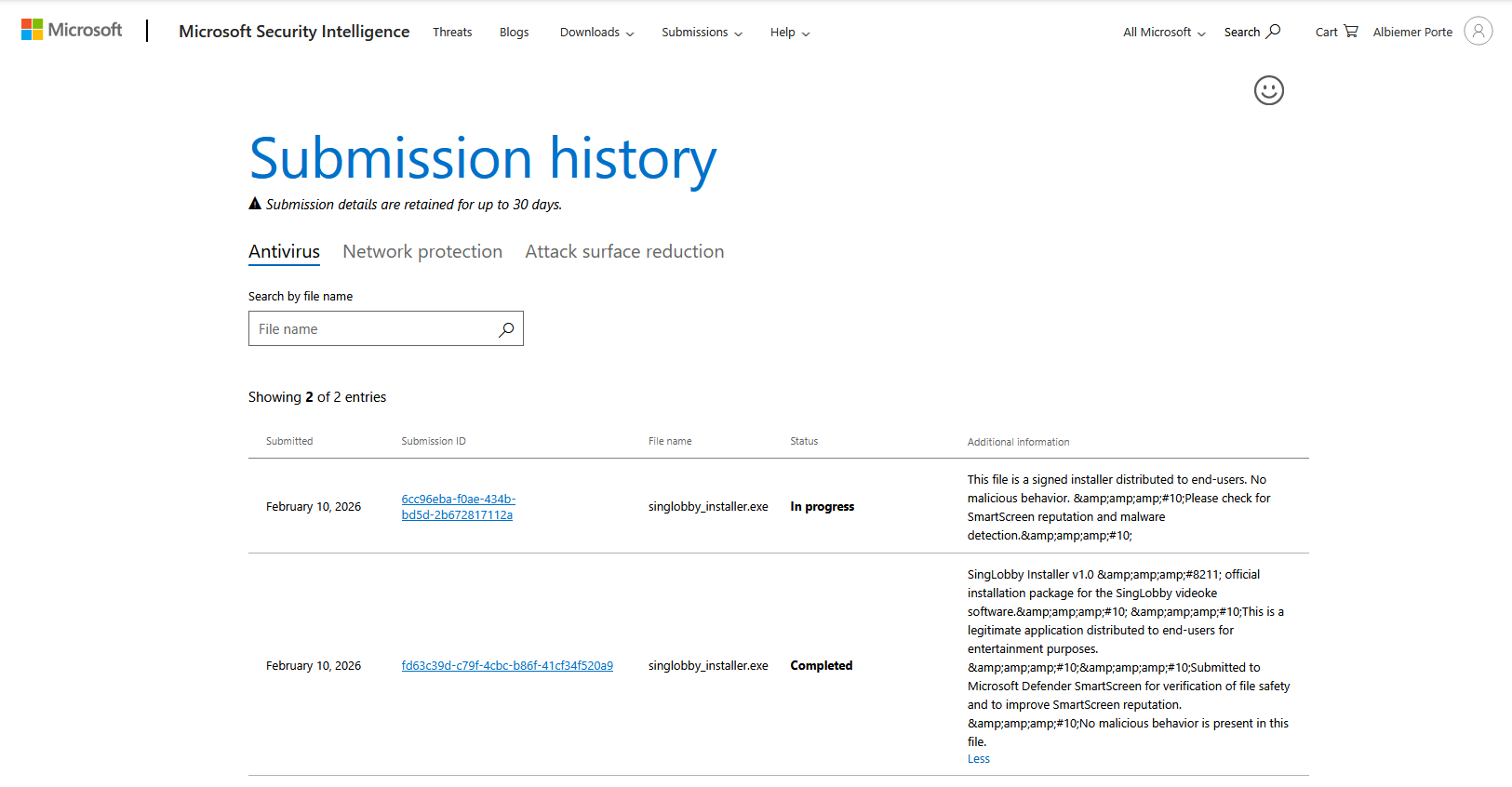Click the Status column header

point(804,442)
